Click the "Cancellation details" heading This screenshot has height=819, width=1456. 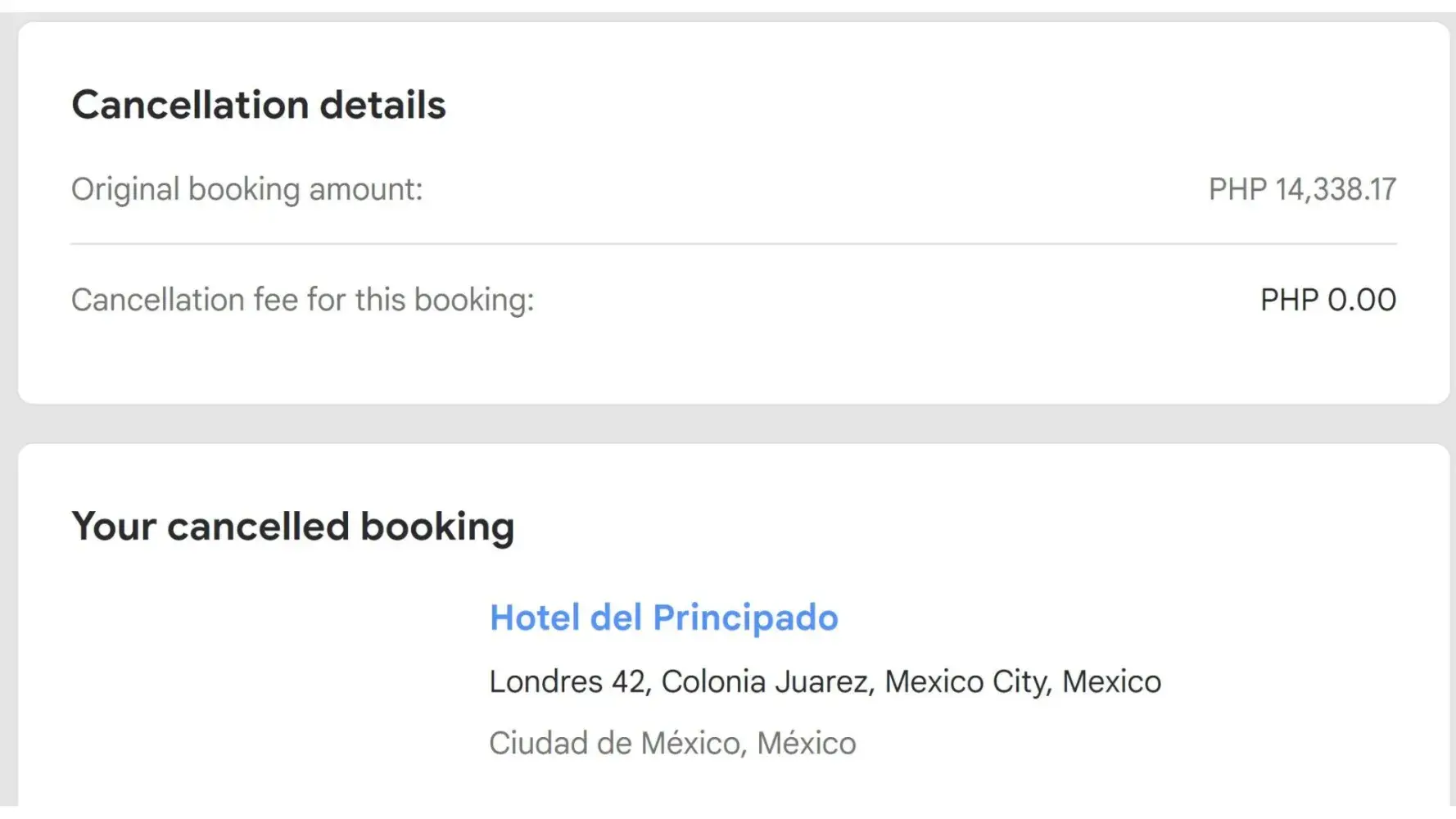259,105
